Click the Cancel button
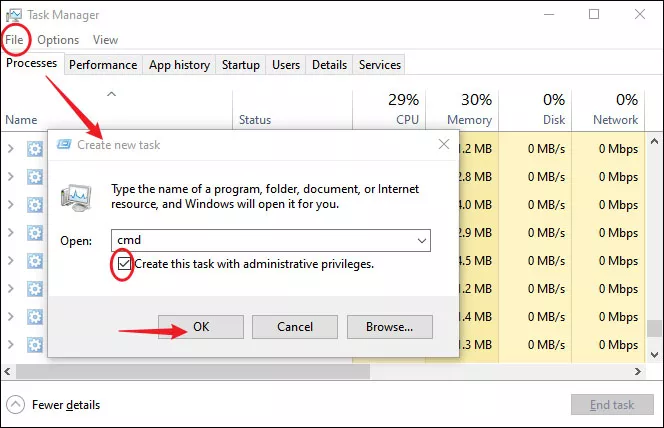This screenshot has width=664, height=428. point(295,327)
